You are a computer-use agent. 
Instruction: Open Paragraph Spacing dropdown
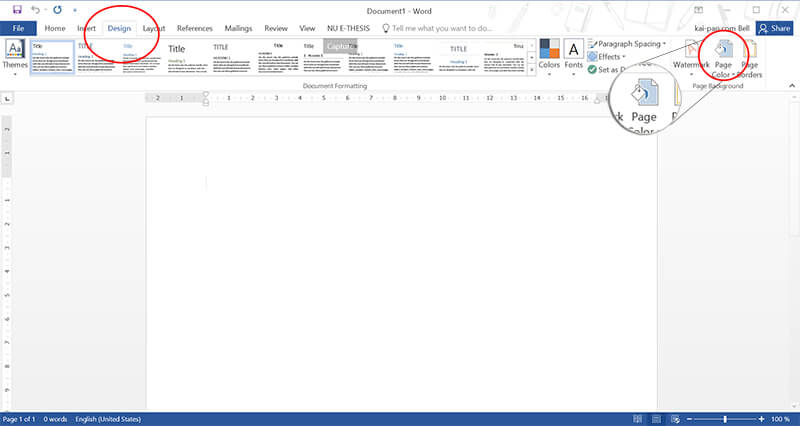[x=627, y=44]
